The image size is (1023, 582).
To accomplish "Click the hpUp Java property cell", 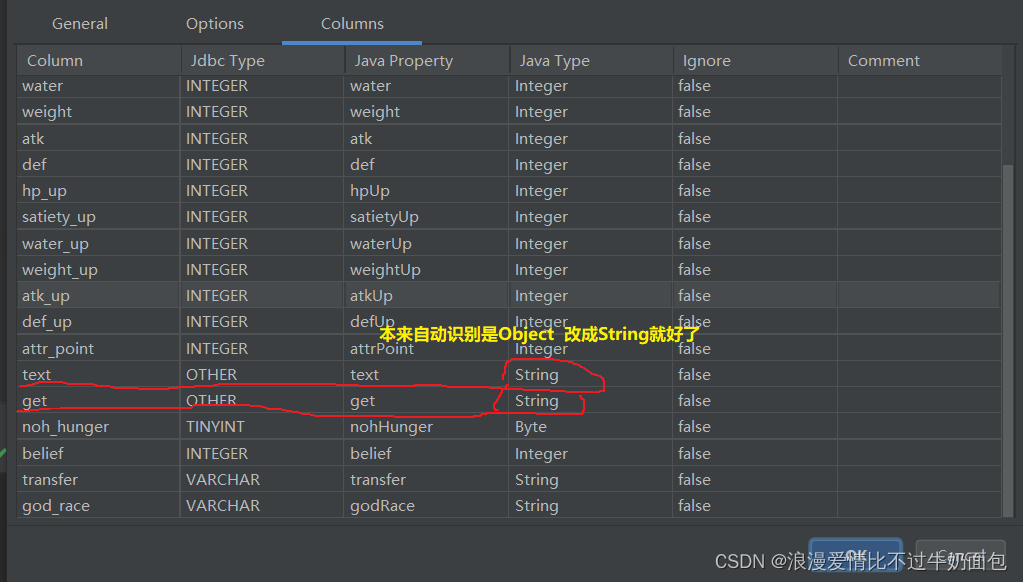I will click(x=427, y=191).
